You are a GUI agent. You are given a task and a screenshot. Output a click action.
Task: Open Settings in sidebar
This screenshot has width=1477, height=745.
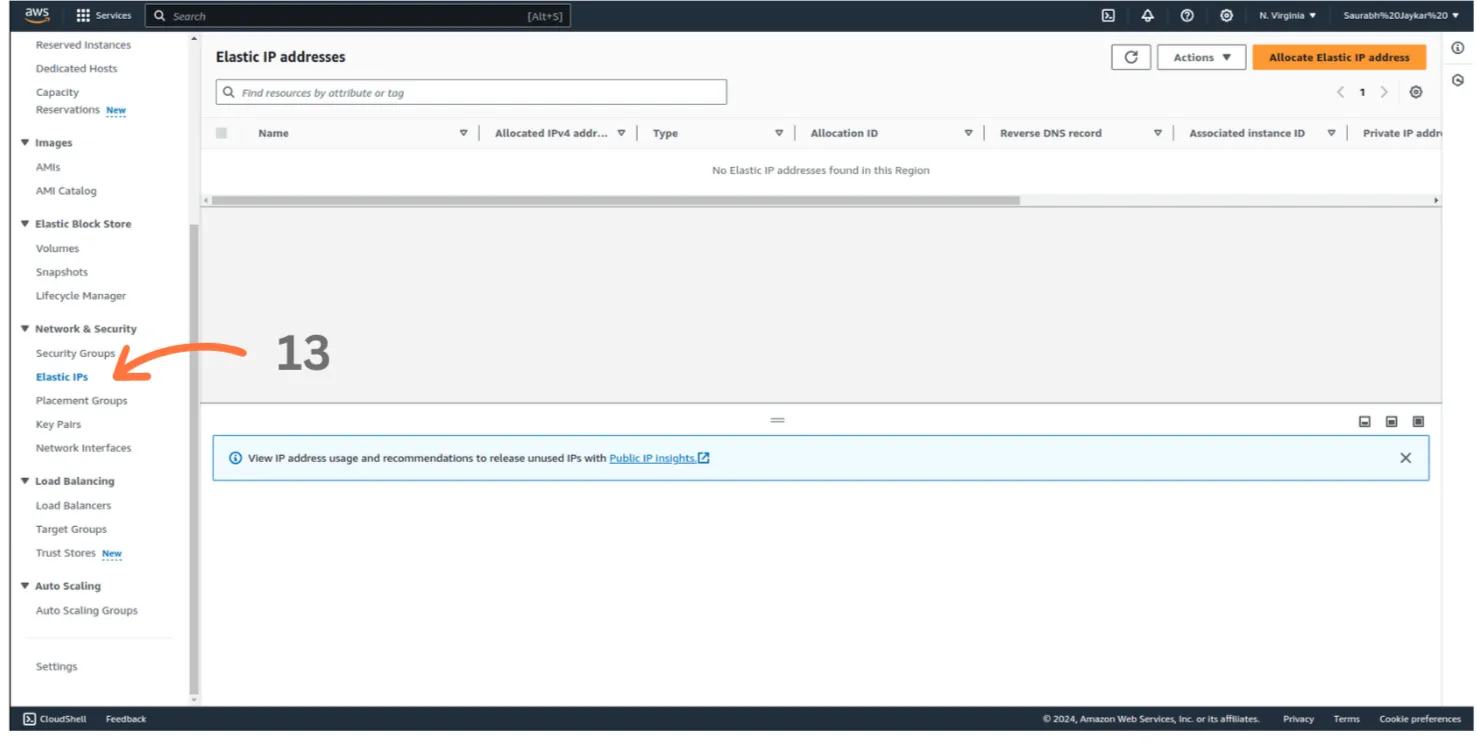coord(56,667)
